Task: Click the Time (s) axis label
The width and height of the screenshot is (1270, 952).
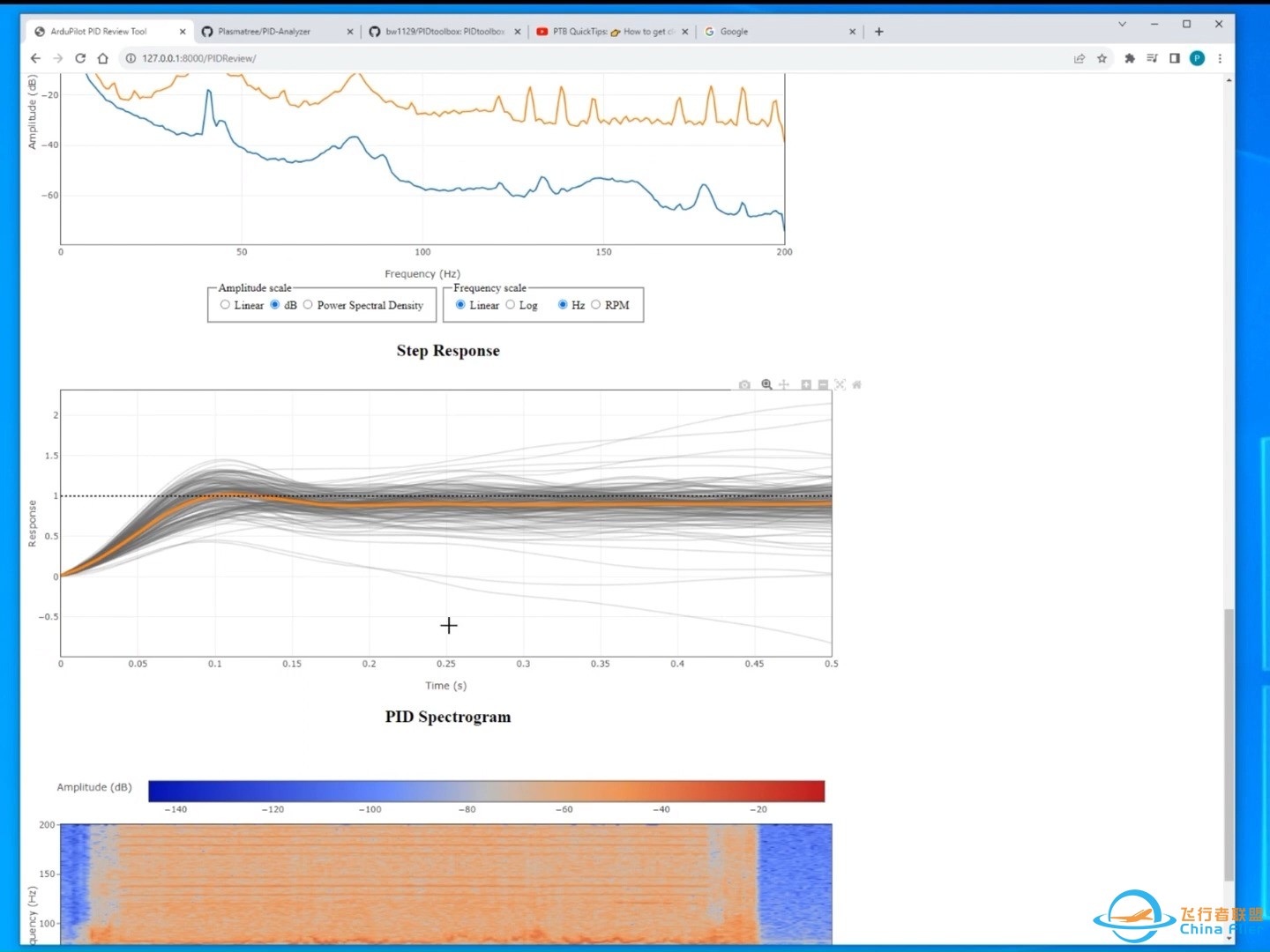Action: 446,686
